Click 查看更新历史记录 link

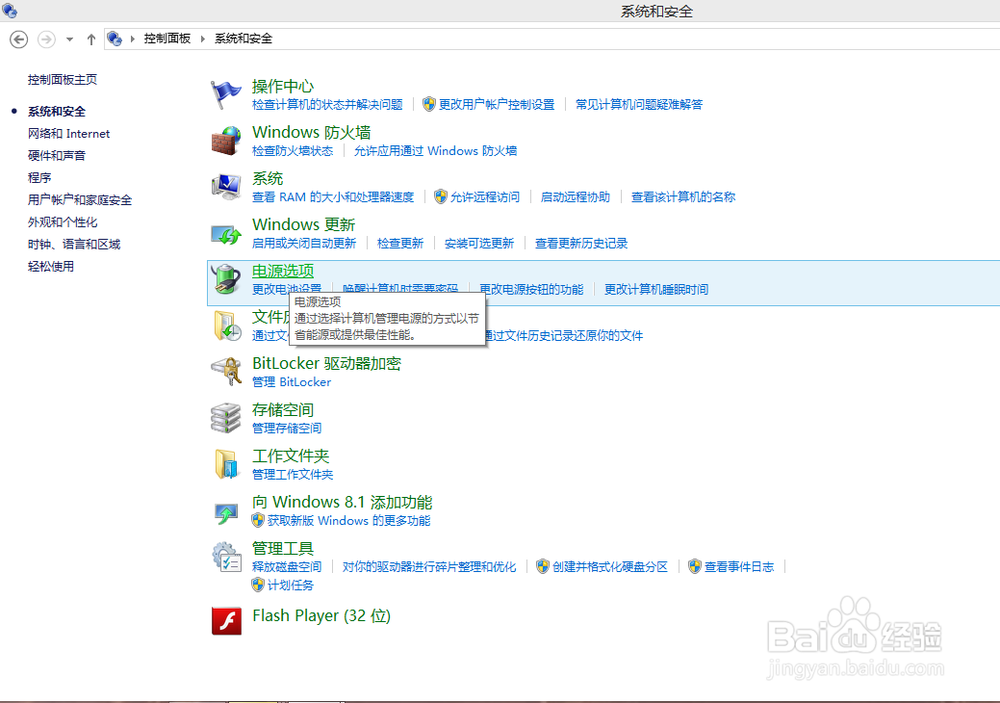pos(581,244)
